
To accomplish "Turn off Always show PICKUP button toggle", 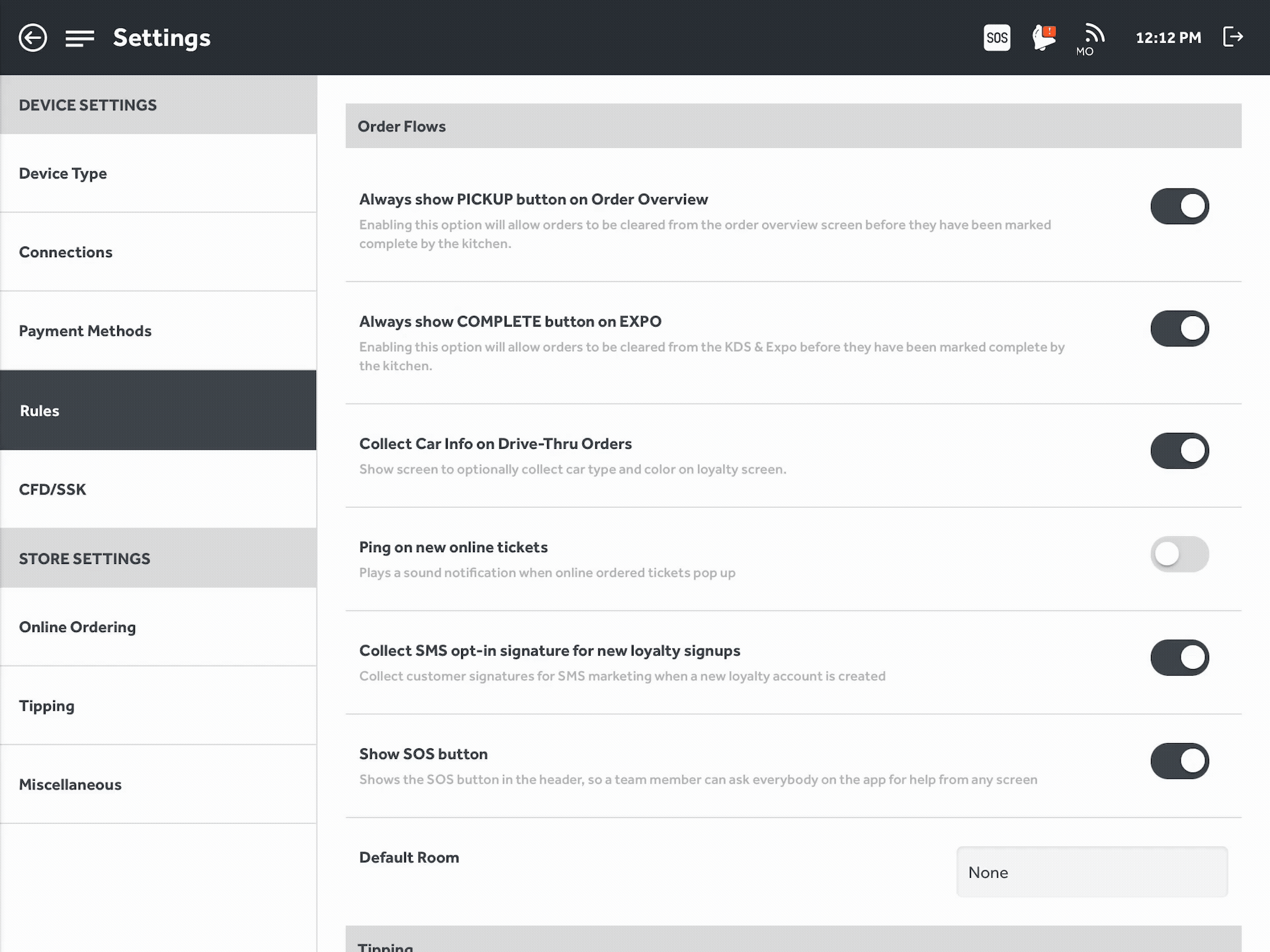I will [1179, 206].
